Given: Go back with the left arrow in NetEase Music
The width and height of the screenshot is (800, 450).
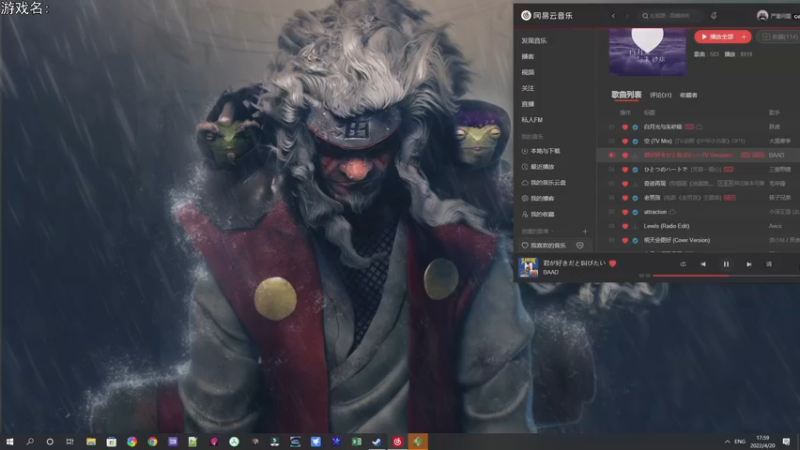Looking at the screenshot, I should (613, 16).
